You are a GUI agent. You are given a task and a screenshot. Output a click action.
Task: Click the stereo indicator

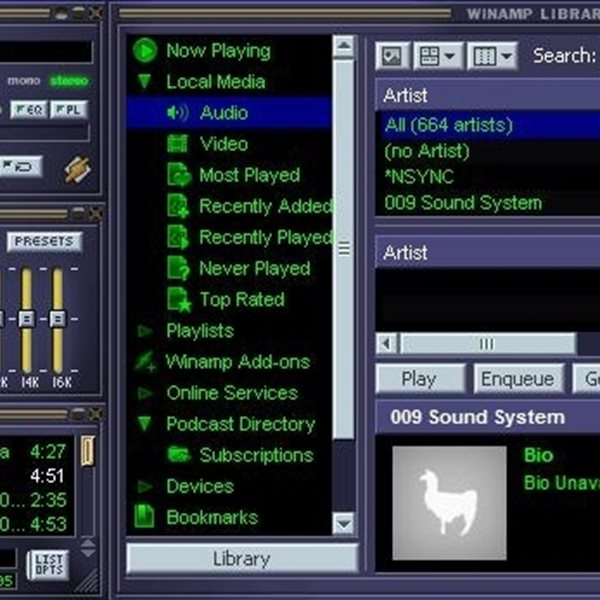point(69,81)
